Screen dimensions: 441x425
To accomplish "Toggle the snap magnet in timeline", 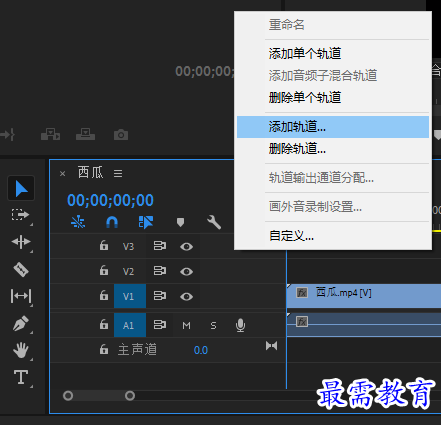I will [x=112, y=222].
